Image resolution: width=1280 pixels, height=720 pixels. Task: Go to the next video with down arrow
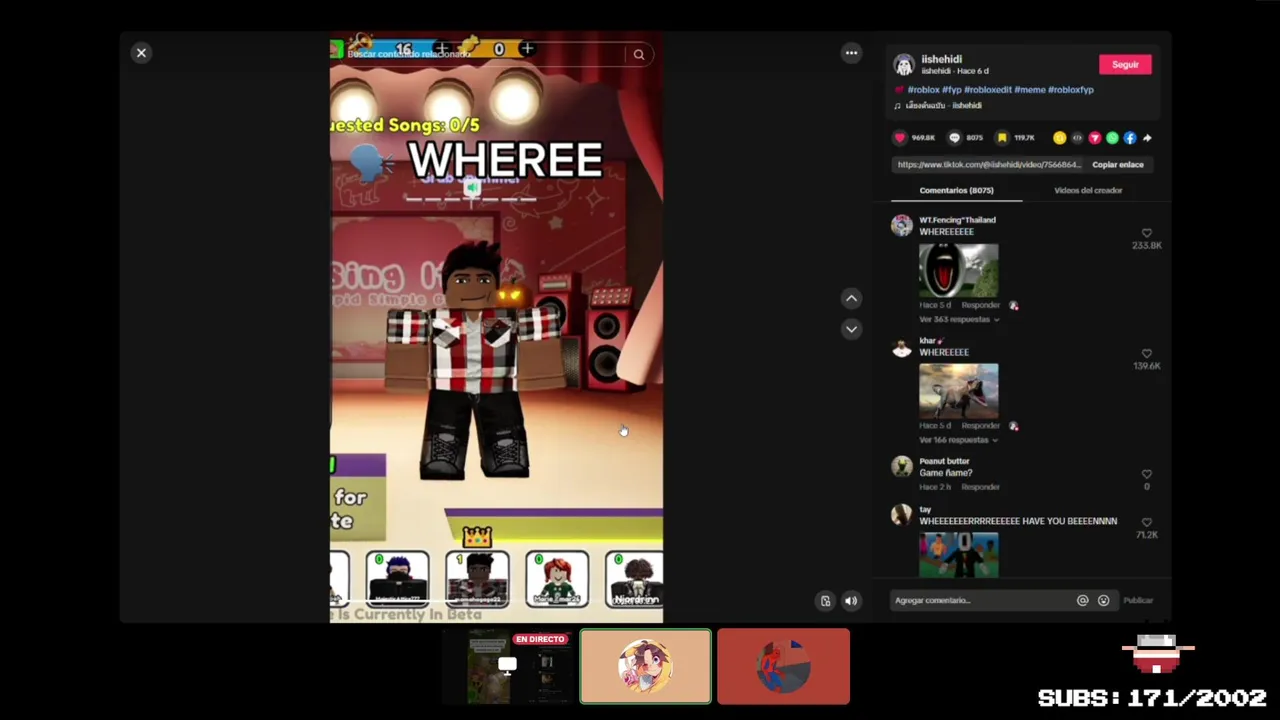point(851,329)
